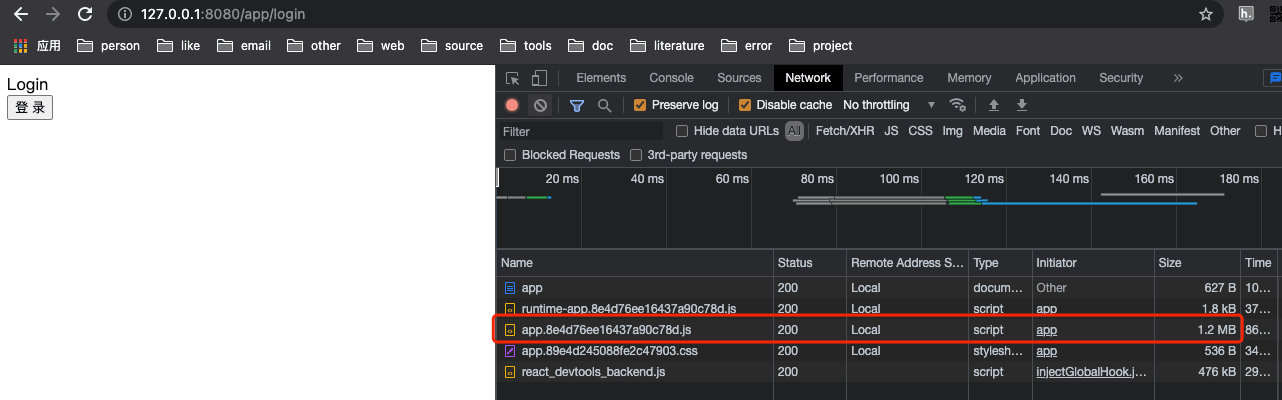Open network conditions wifi icon
The width and height of the screenshot is (1282, 400).
click(958, 105)
